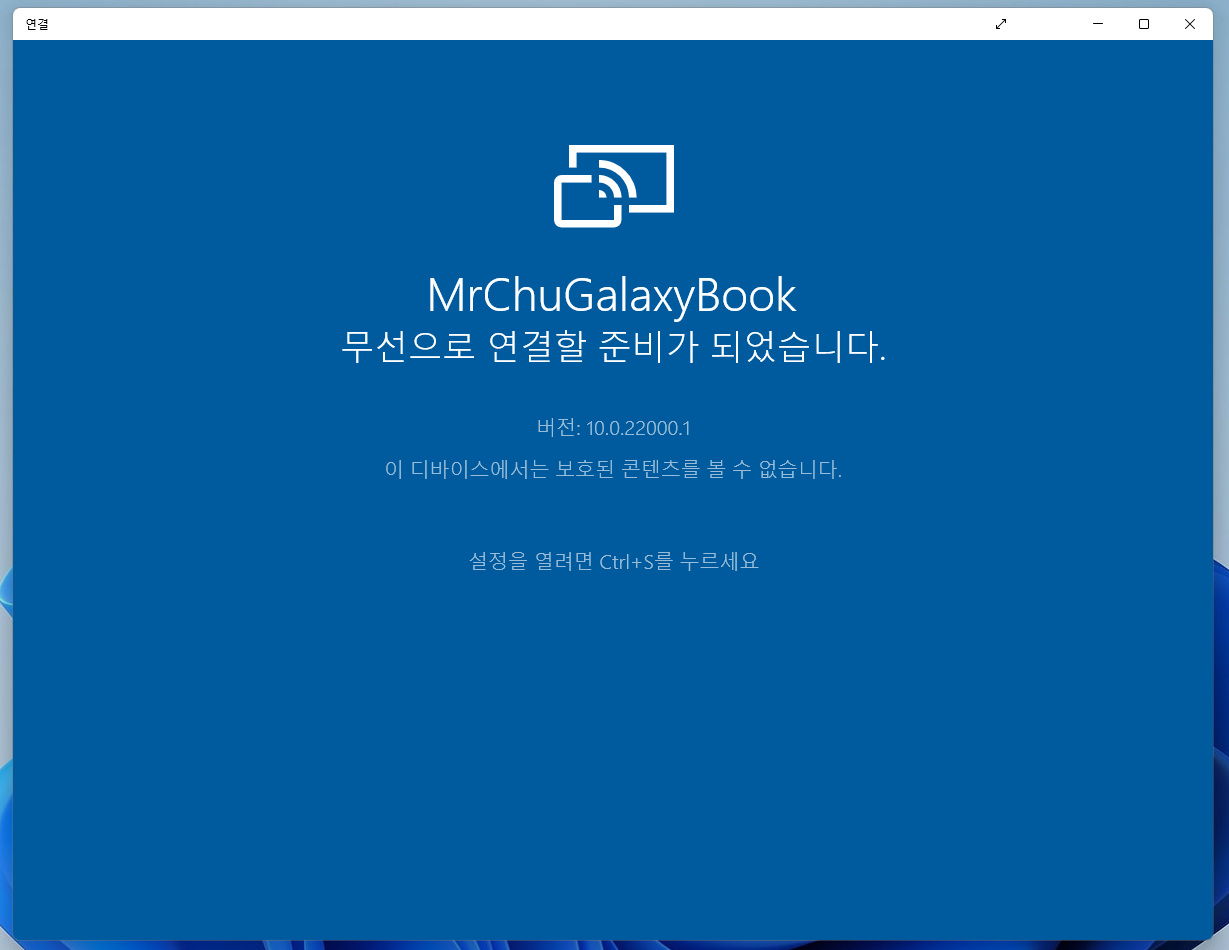
Task: Maximize the 연결 window
Action: click(1144, 24)
